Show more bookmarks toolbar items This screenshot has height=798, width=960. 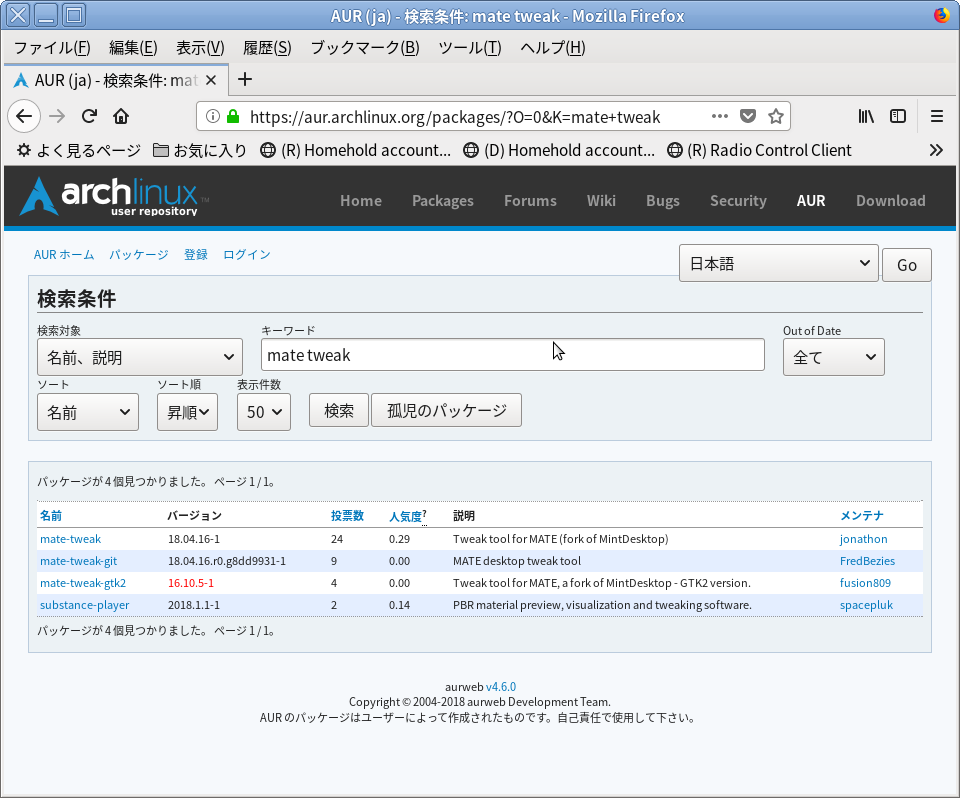click(936, 150)
